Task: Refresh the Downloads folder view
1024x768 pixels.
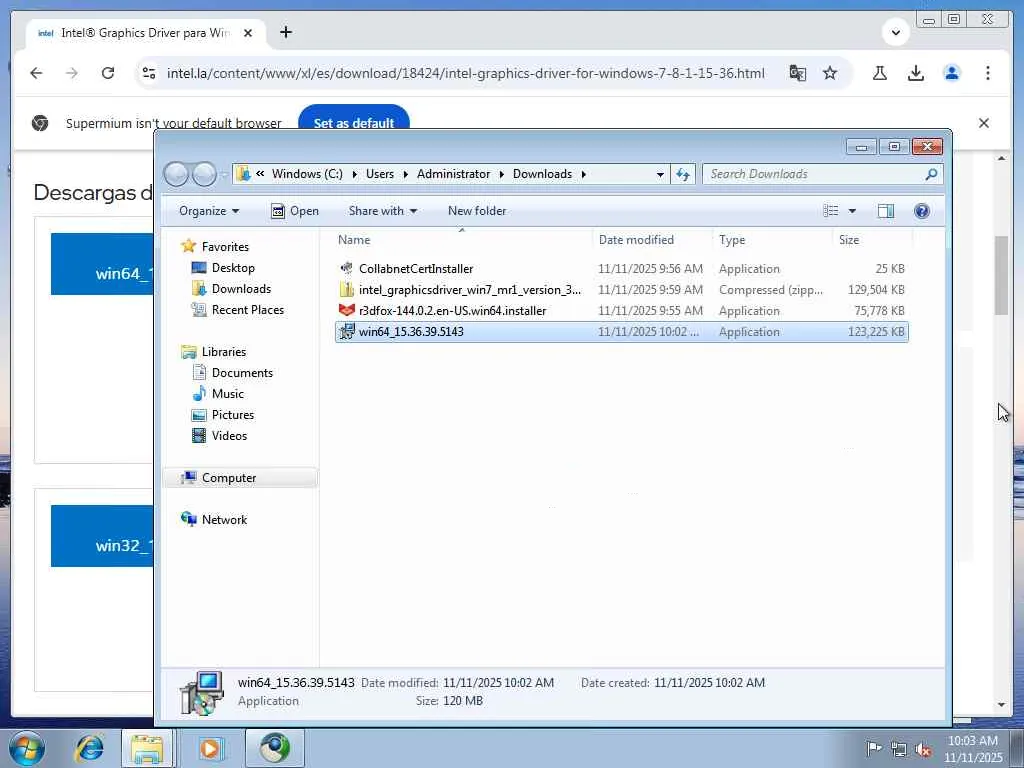Action: point(683,174)
